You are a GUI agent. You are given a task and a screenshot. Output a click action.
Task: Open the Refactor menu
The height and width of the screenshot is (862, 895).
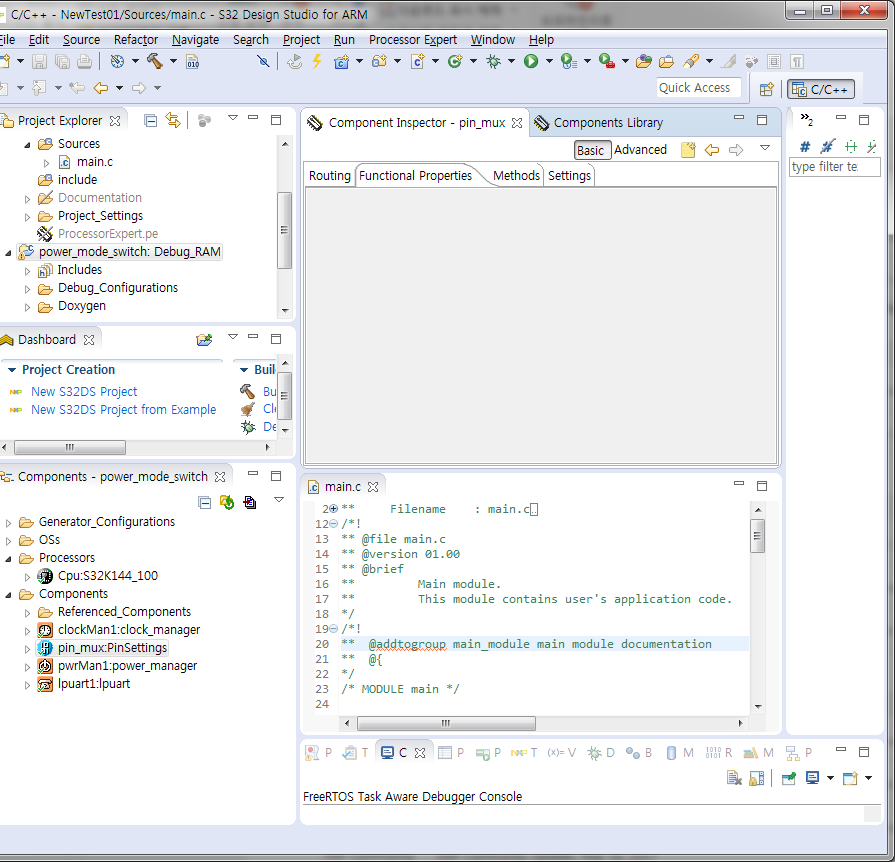[136, 39]
